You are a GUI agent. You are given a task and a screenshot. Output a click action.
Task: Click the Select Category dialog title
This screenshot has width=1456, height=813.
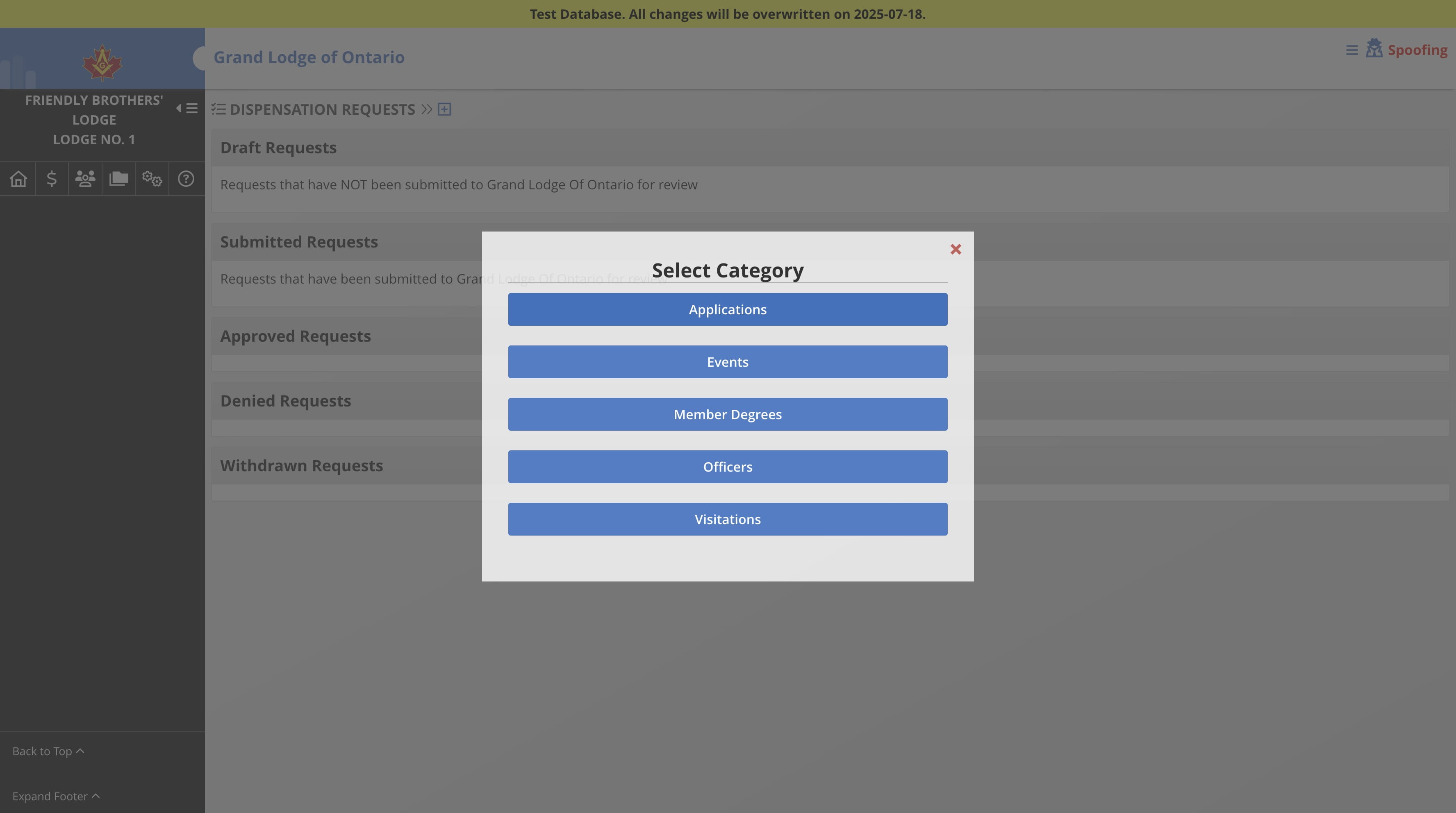click(x=728, y=270)
